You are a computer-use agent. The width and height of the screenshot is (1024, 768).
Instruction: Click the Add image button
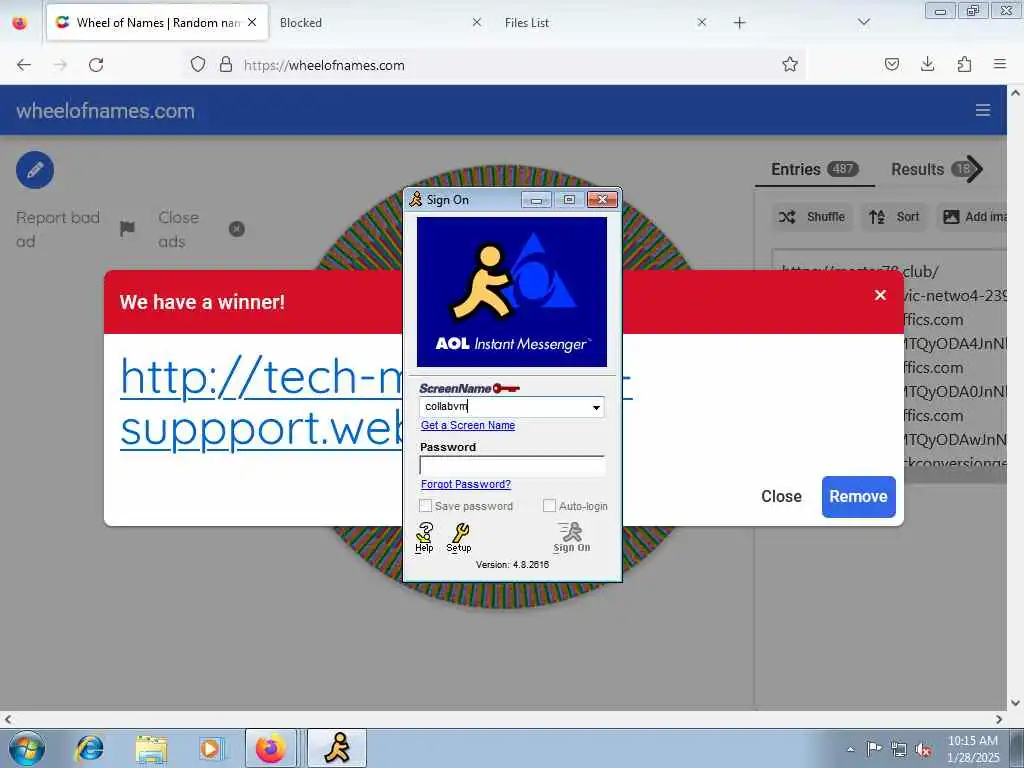pos(973,217)
